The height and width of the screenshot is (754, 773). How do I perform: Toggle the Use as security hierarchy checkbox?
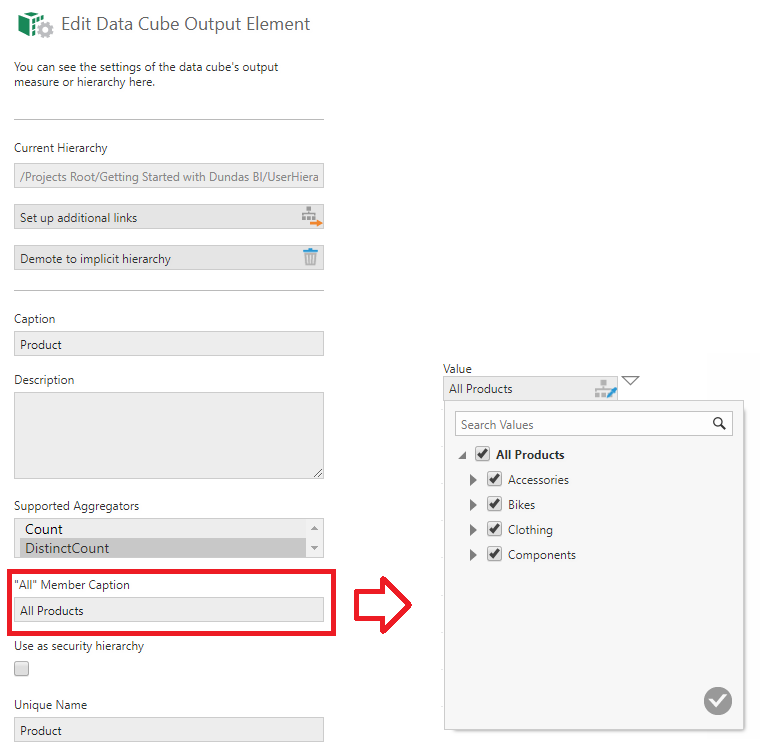[22, 669]
